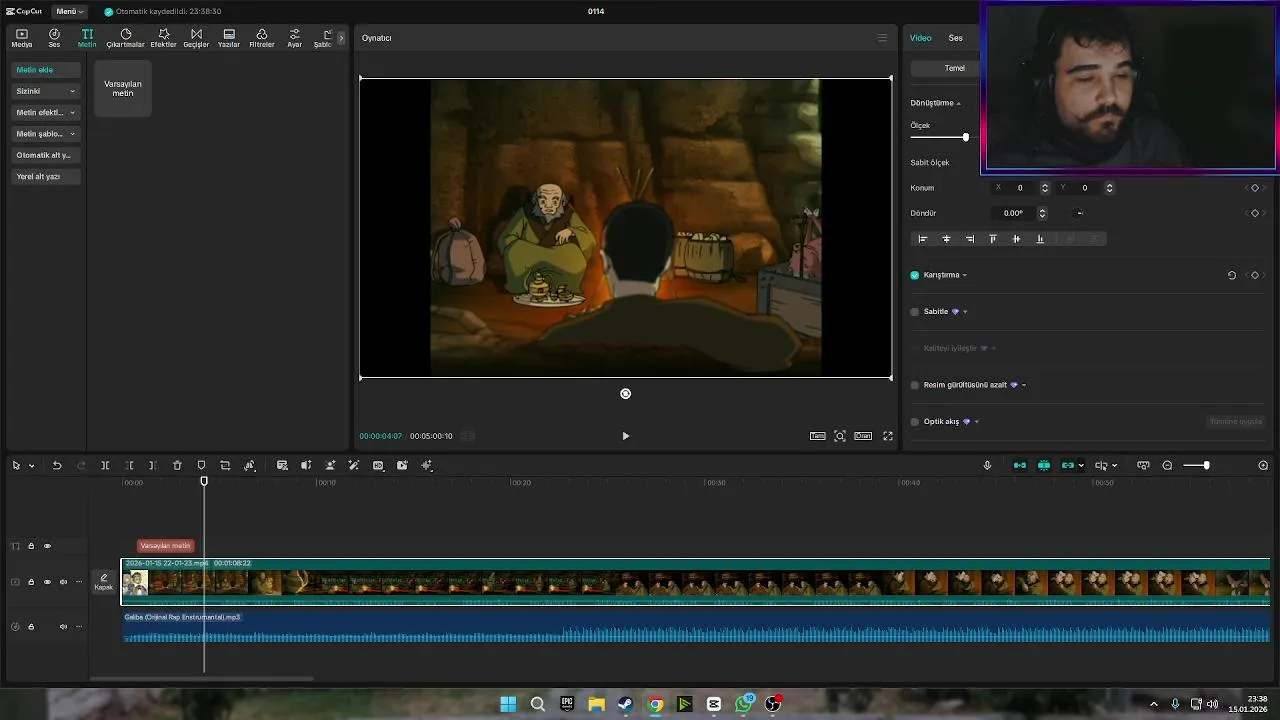Viewport: 1280px width, 720px height.
Task: Expand the Metin efektleri category
Action: point(46,112)
